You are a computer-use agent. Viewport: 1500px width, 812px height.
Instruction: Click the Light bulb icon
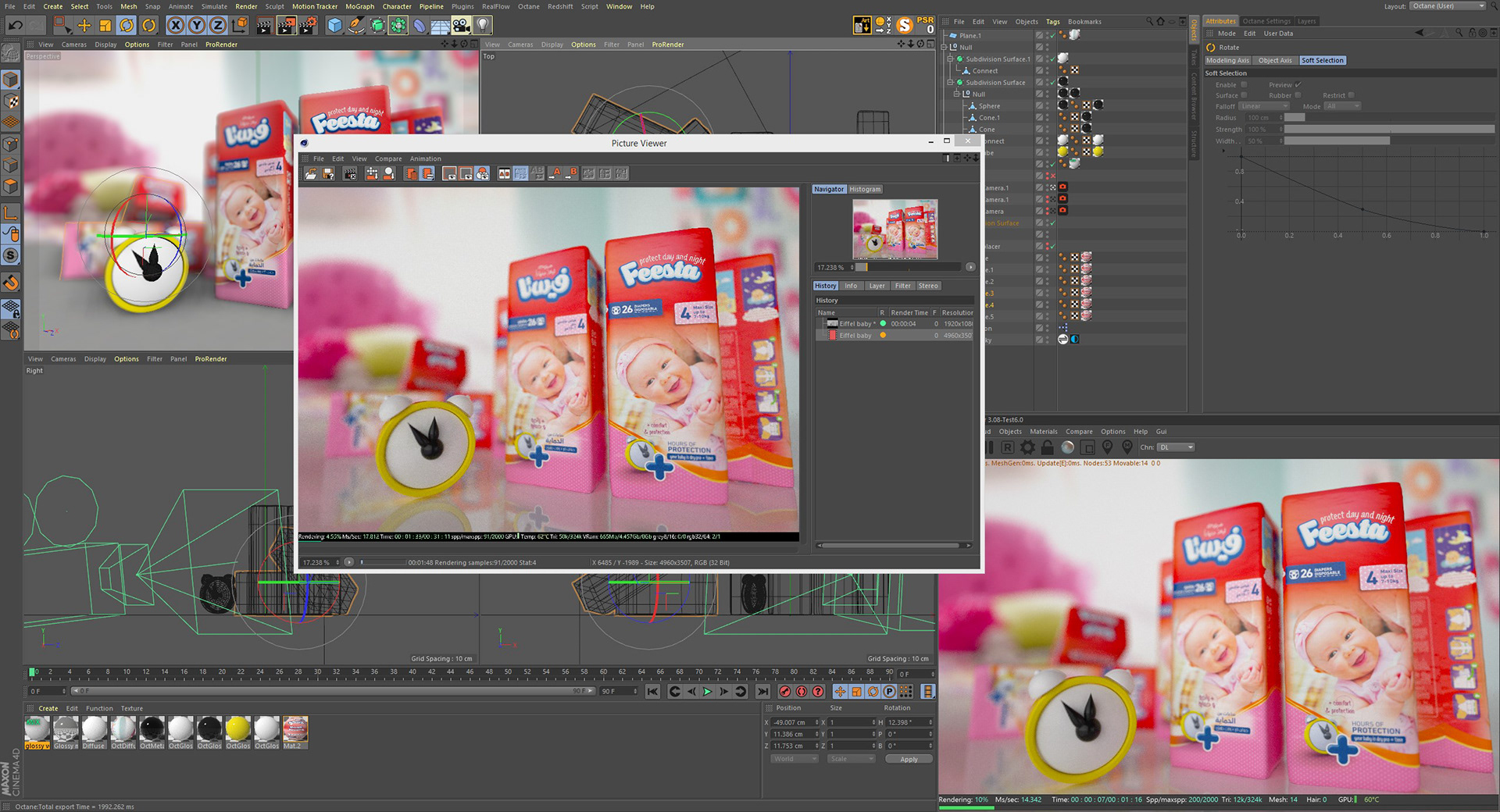pyautogui.click(x=483, y=26)
